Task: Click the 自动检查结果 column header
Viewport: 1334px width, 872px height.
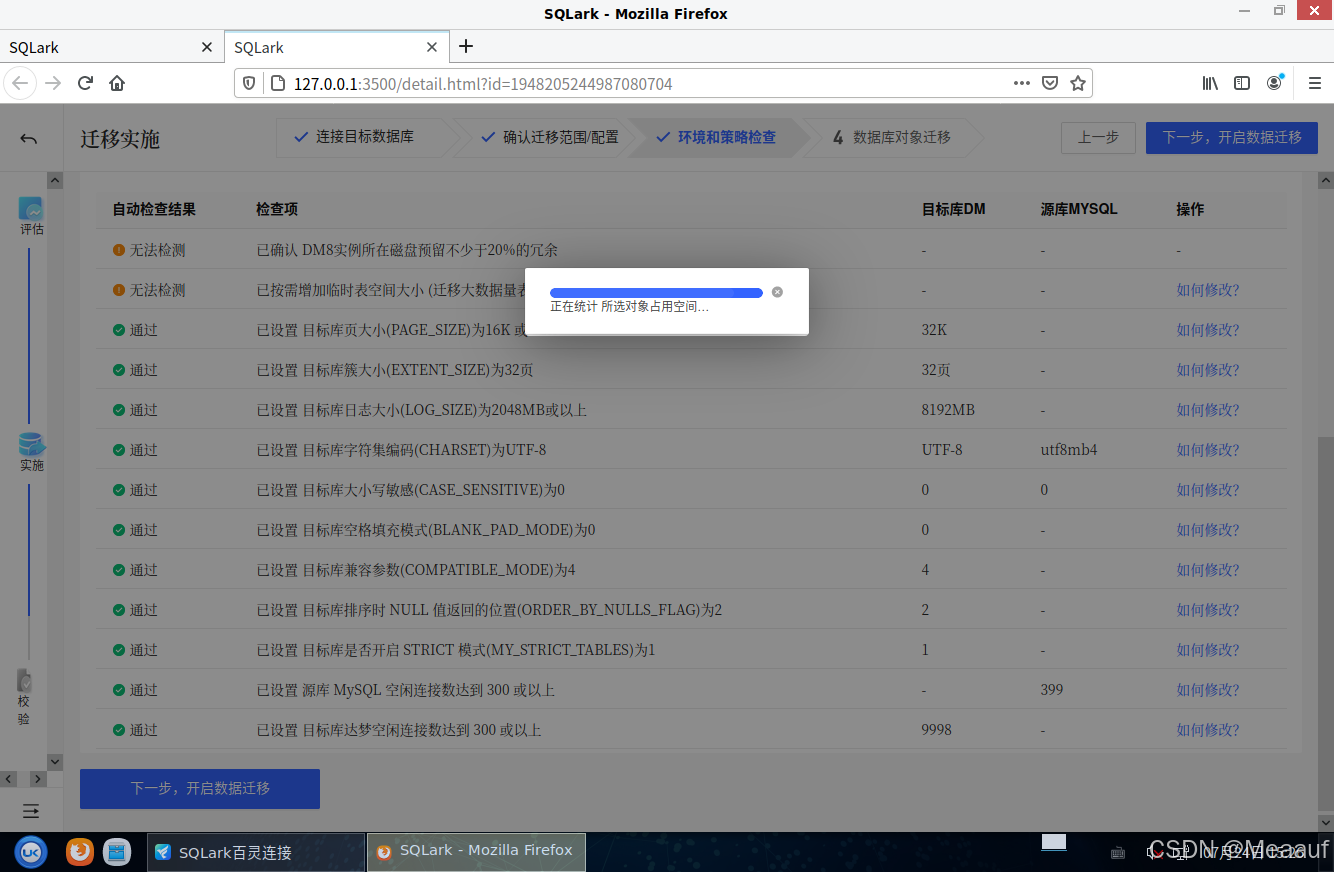Action: pyautogui.click(x=154, y=210)
